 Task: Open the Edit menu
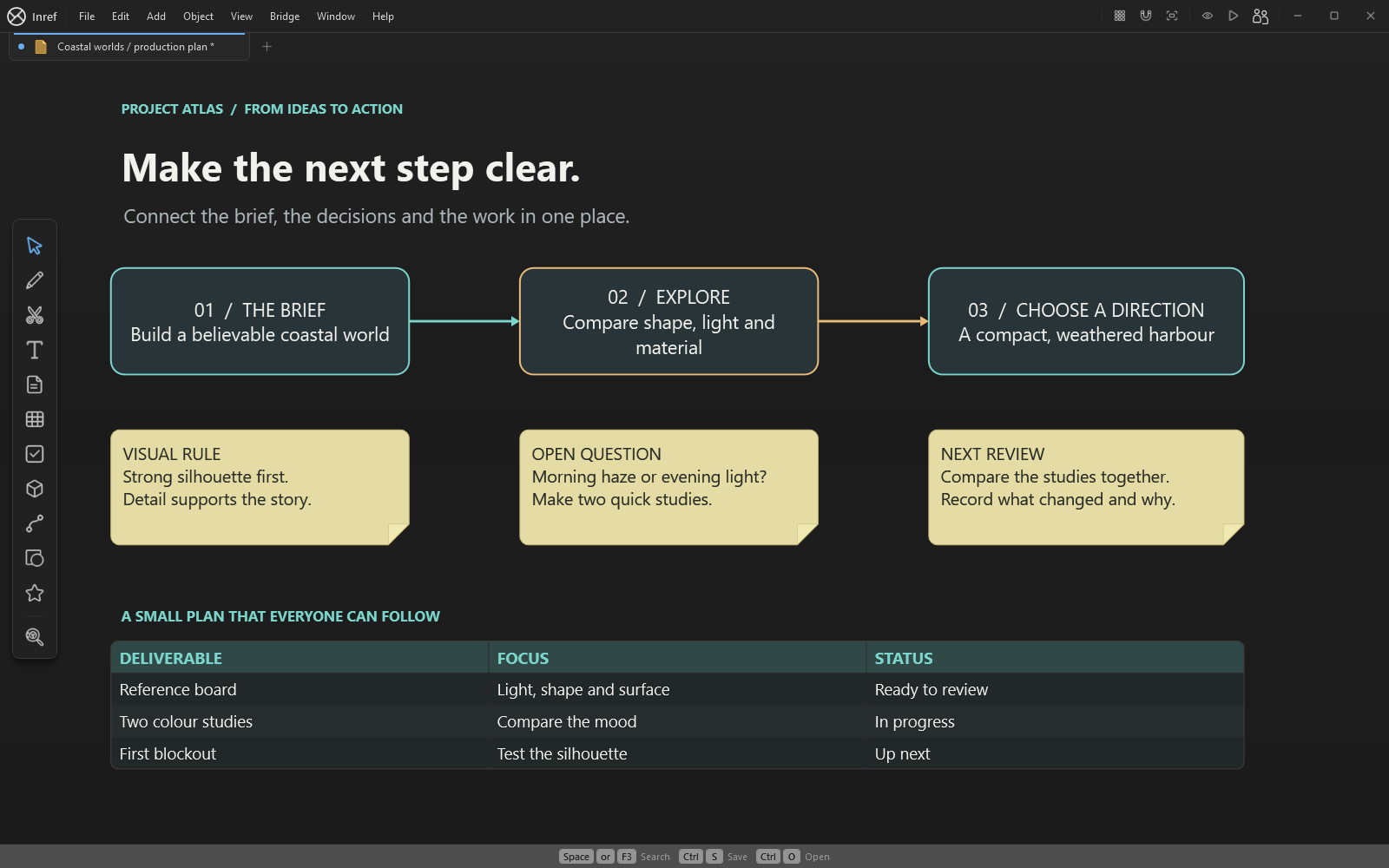(121, 16)
